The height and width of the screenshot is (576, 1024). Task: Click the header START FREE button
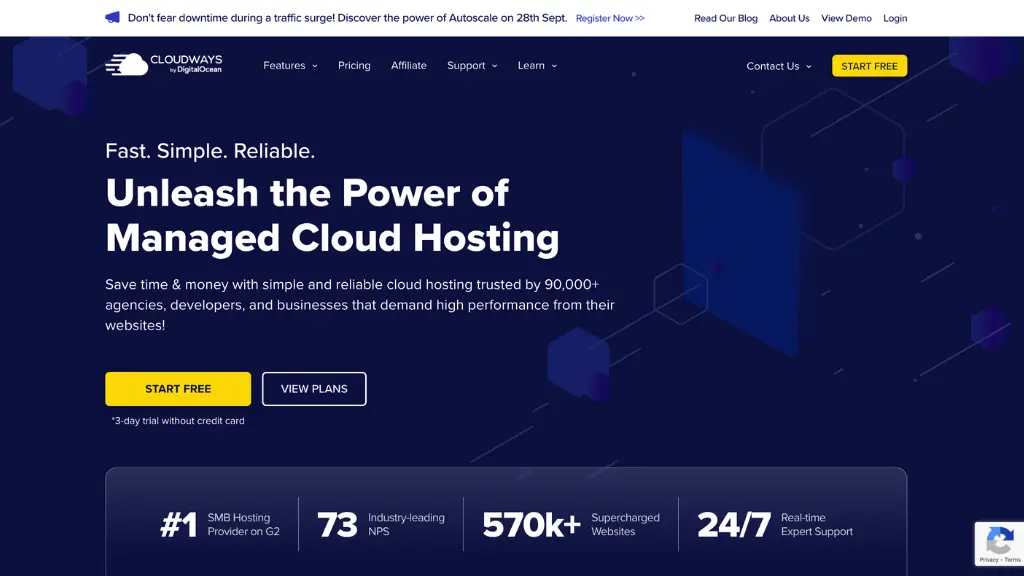tap(869, 66)
